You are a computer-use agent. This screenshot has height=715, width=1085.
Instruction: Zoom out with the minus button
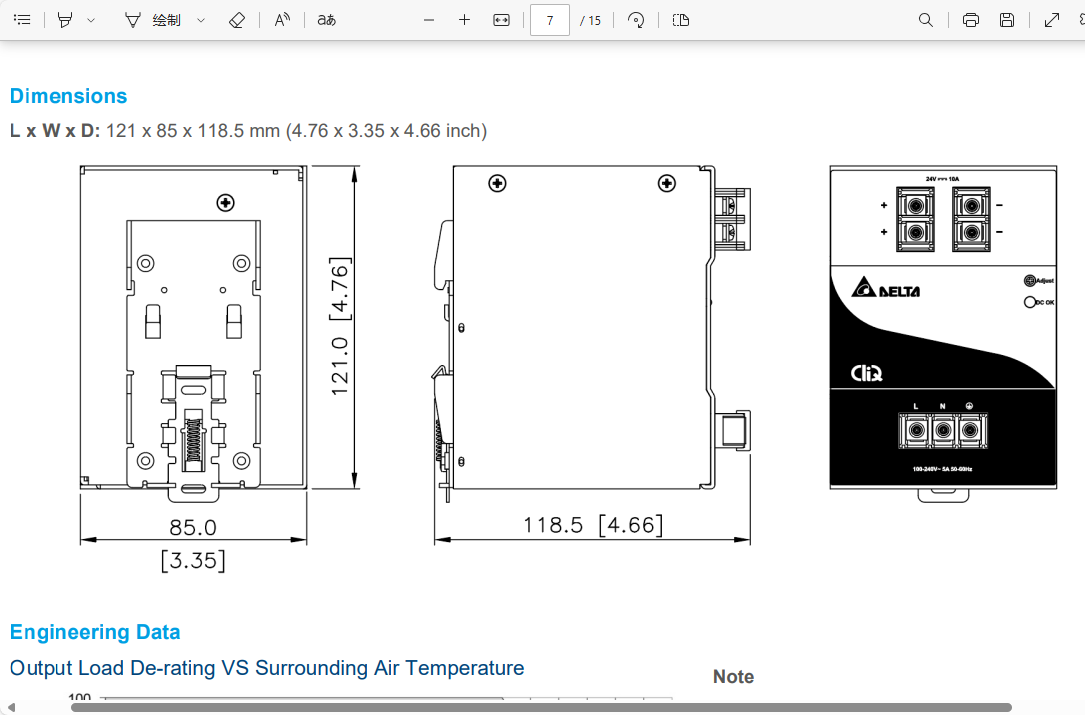pyautogui.click(x=429, y=20)
